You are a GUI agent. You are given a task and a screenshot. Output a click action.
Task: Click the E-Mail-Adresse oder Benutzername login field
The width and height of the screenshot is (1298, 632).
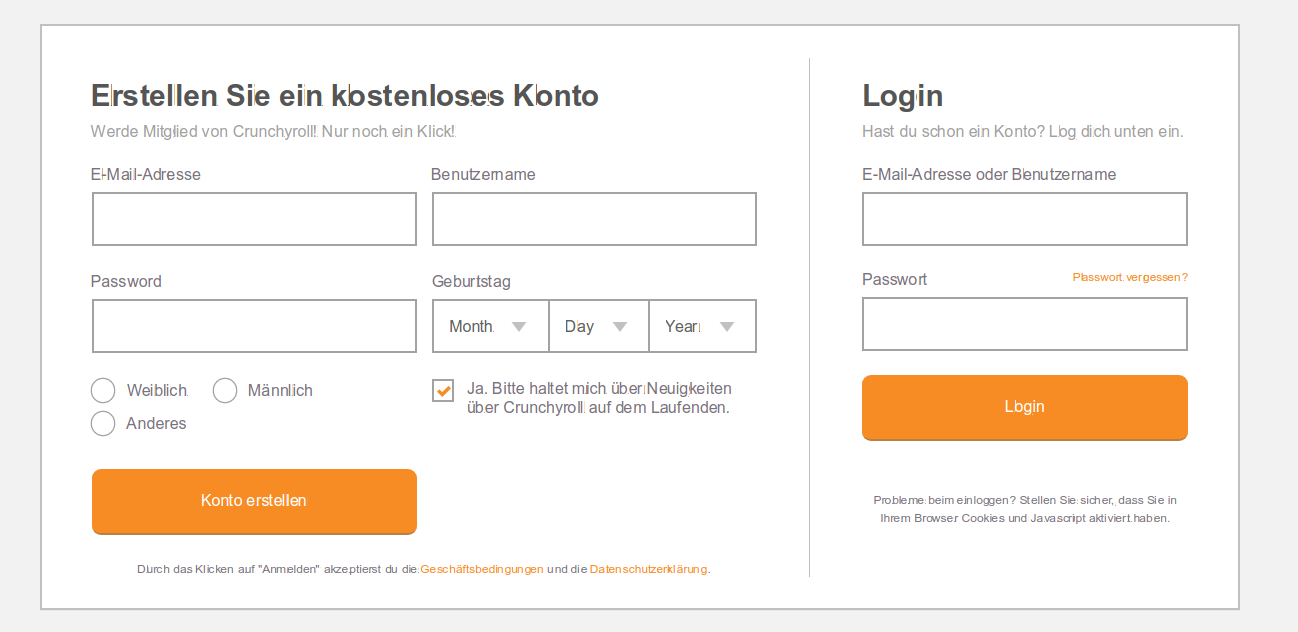(1025, 219)
